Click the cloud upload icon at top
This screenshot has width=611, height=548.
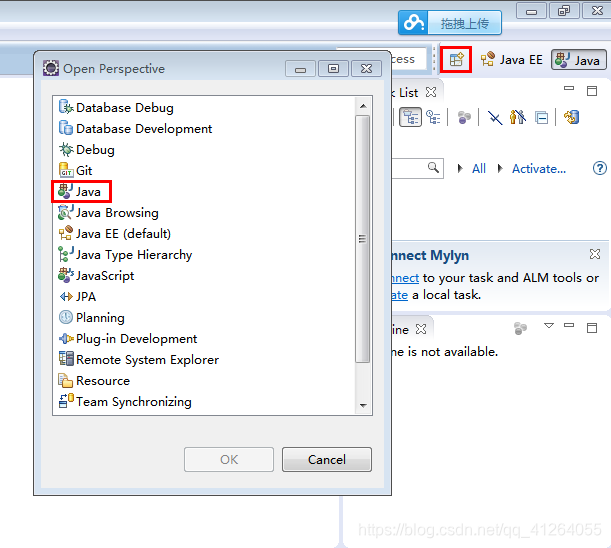click(413, 23)
